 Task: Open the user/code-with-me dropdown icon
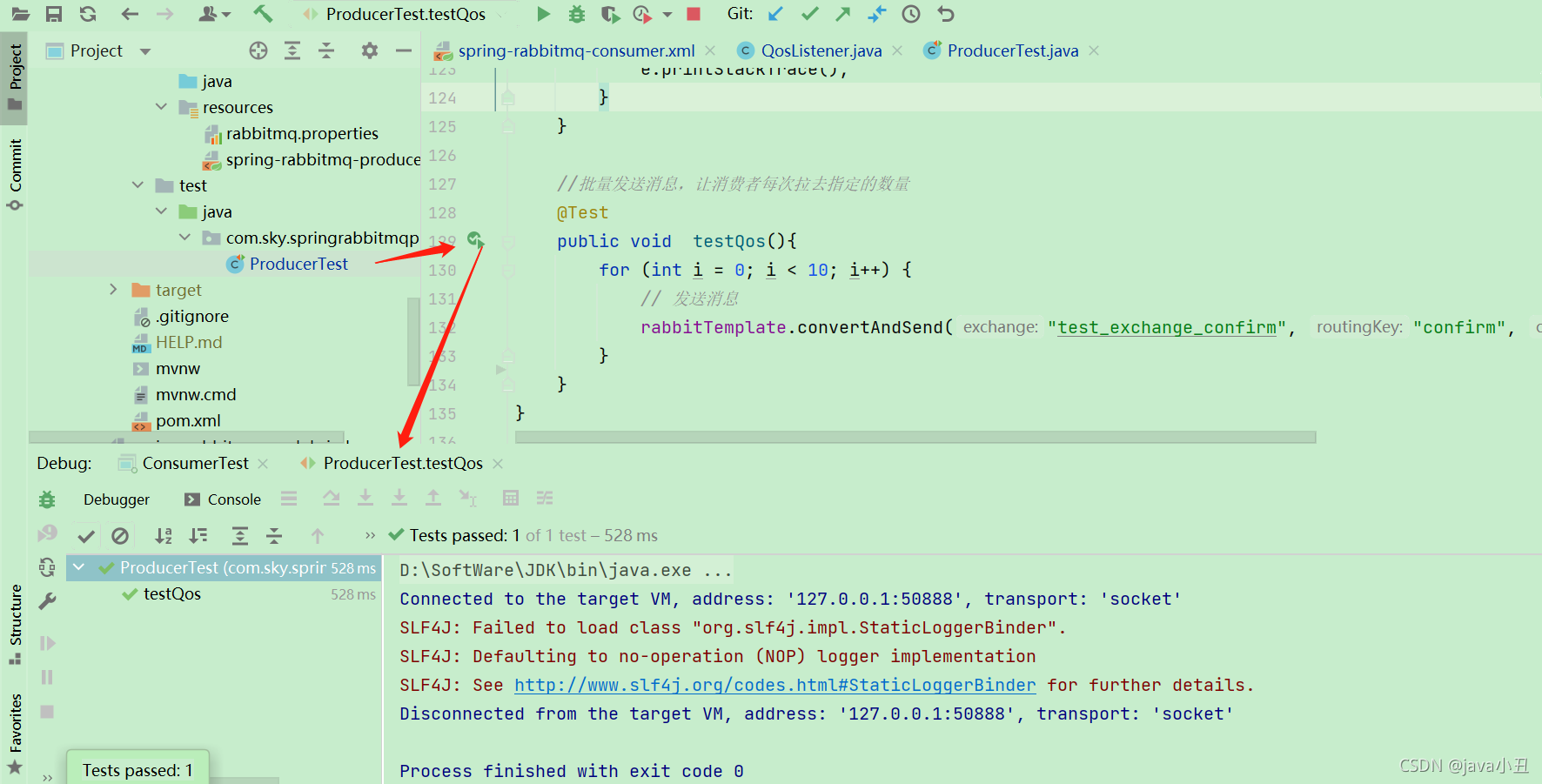point(214,14)
